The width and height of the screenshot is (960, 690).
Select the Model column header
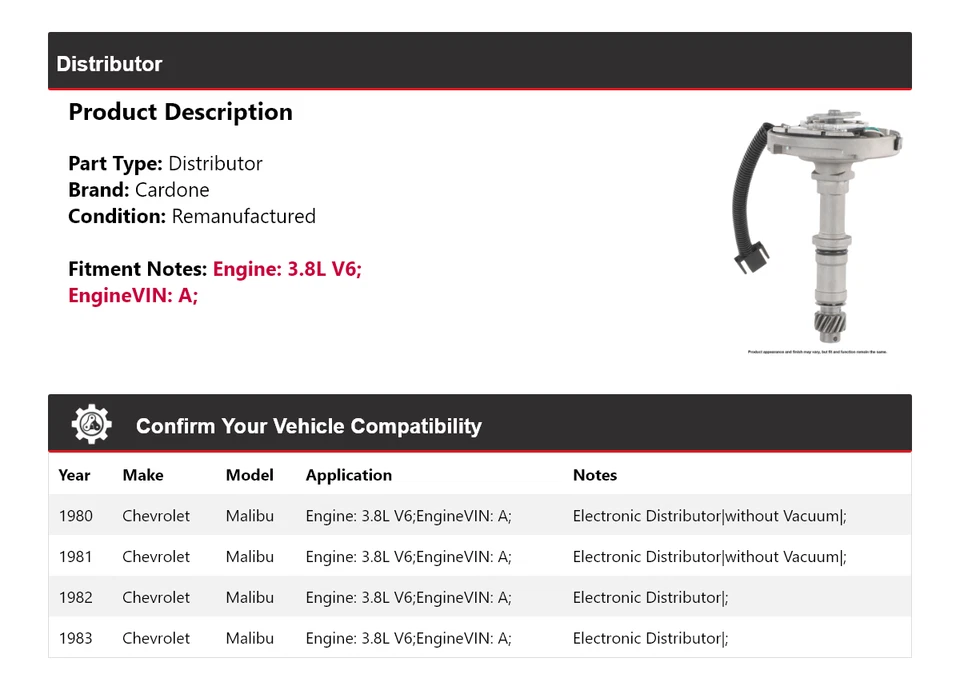click(249, 475)
